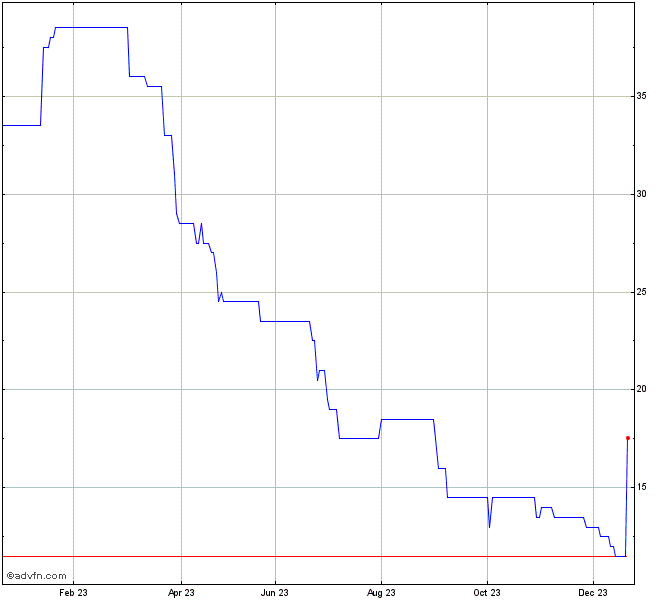Image resolution: width=670 pixels, height=600 pixels.
Task: Click the red last-price dot marker
Action: [628, 438]
